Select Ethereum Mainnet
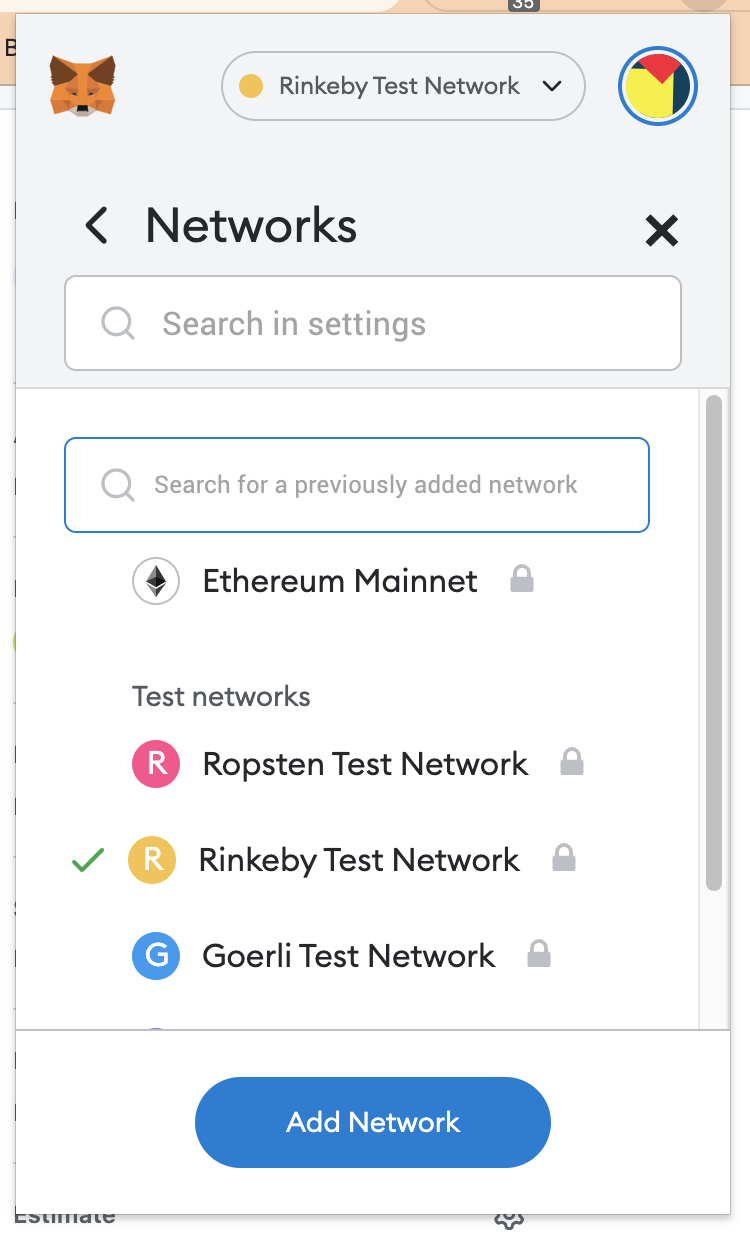Image resolution: width=750 pixels, height=1236 pixels. coord(339,581)
